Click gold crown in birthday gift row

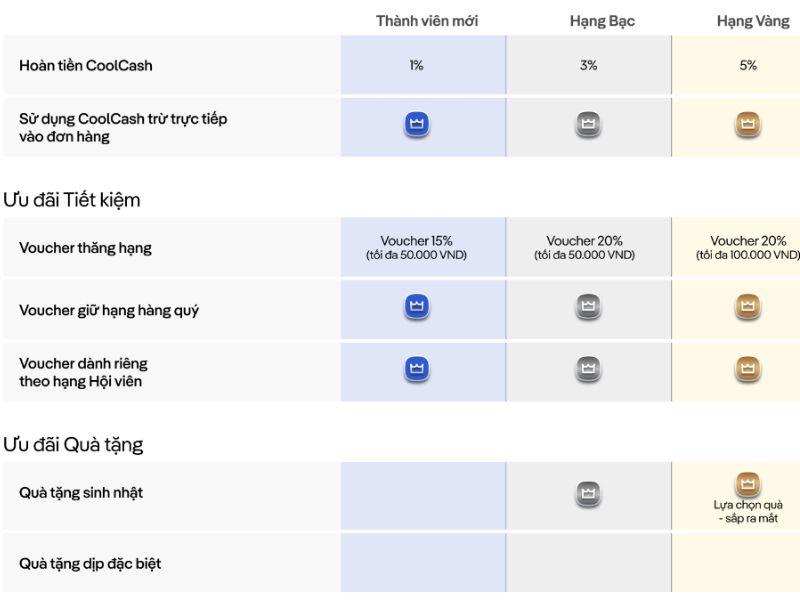point(747,485)
